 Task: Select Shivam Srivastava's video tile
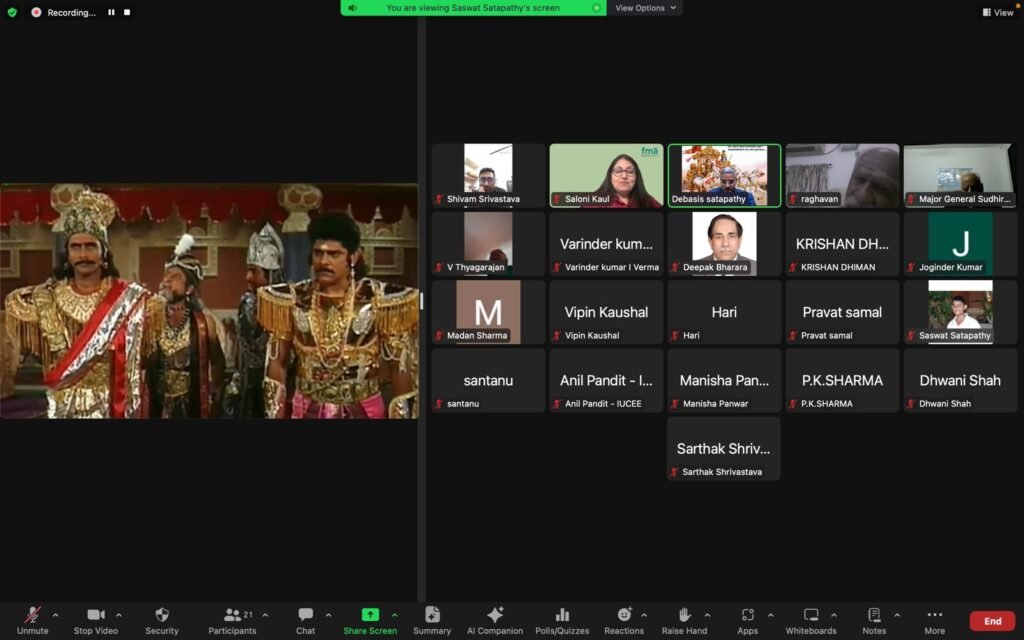point(488,176)
